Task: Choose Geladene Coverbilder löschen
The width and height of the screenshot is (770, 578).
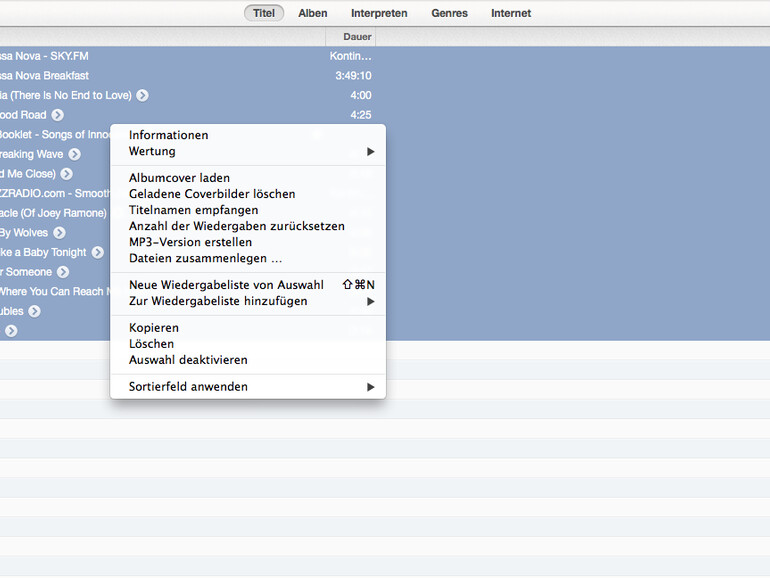Action: (x=248, y=194)
